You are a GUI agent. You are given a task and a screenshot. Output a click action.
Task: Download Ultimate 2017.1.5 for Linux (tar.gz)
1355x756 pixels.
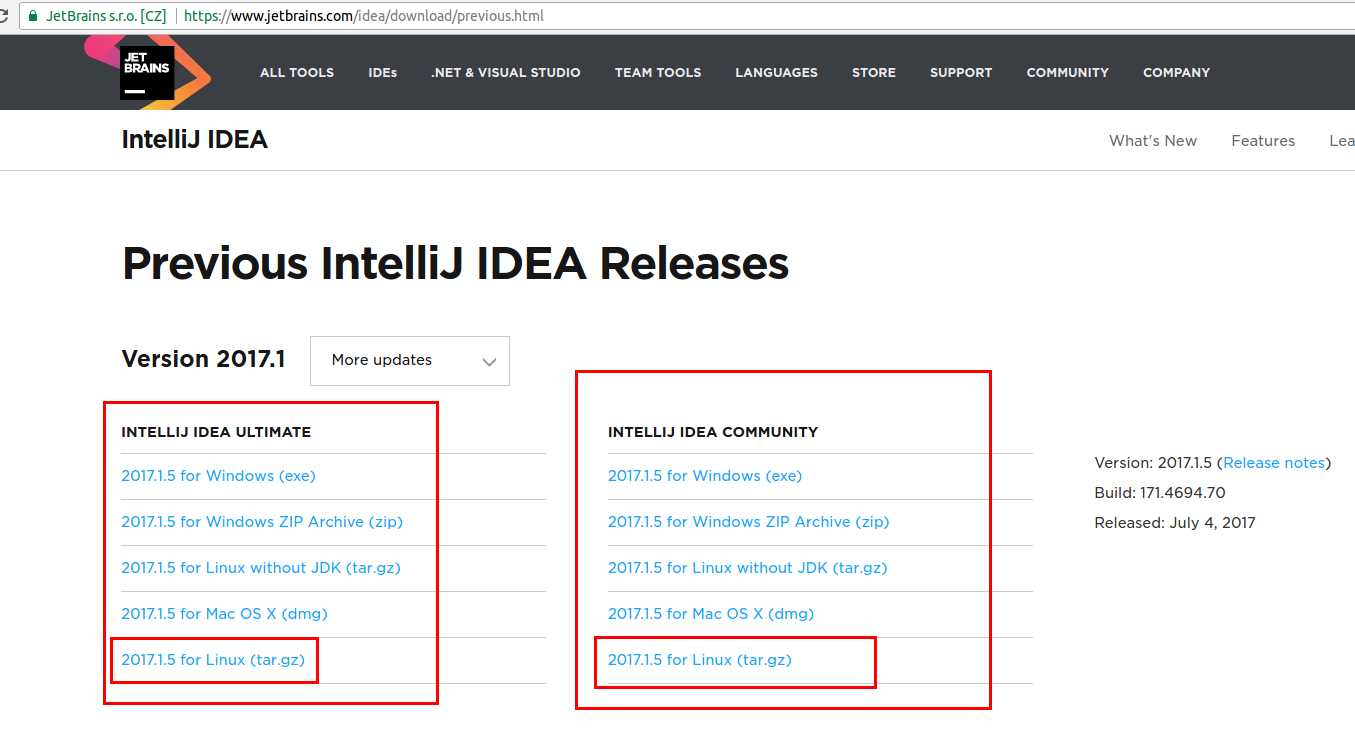pyautogui.click(x=213, y=660)
